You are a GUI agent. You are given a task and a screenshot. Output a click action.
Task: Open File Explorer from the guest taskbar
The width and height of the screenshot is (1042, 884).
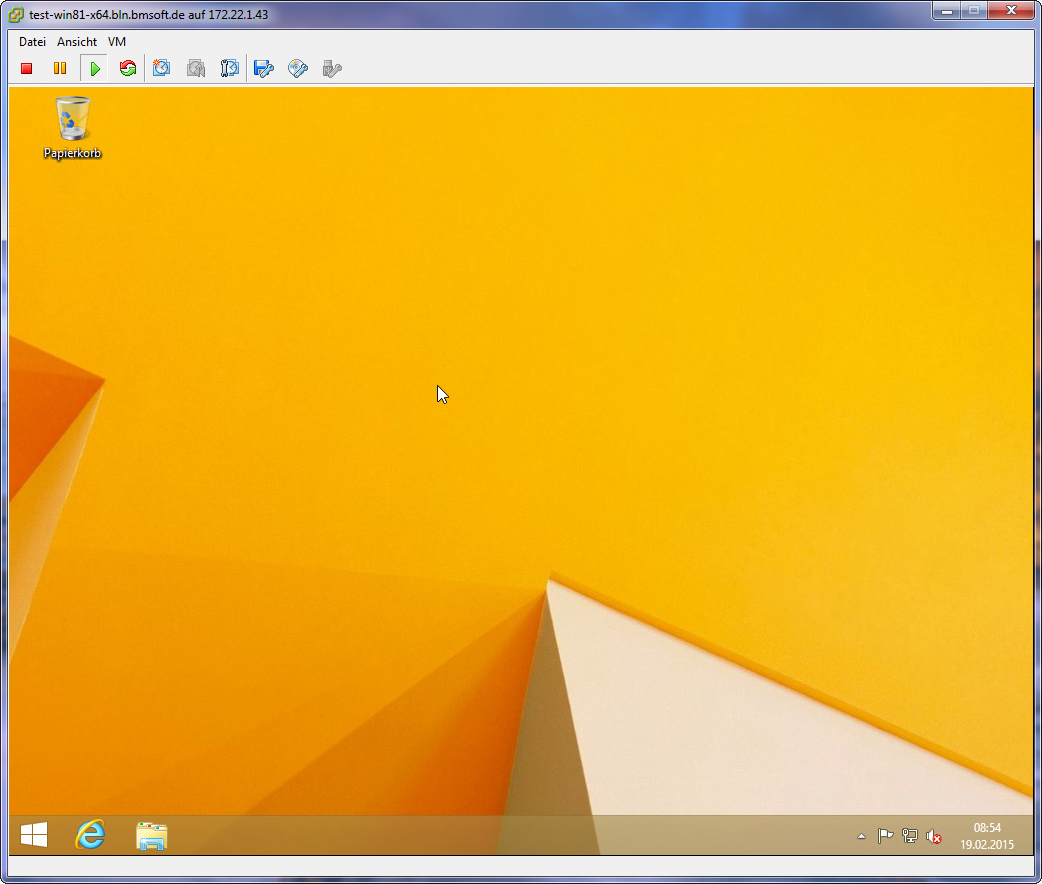click(152, 835)
